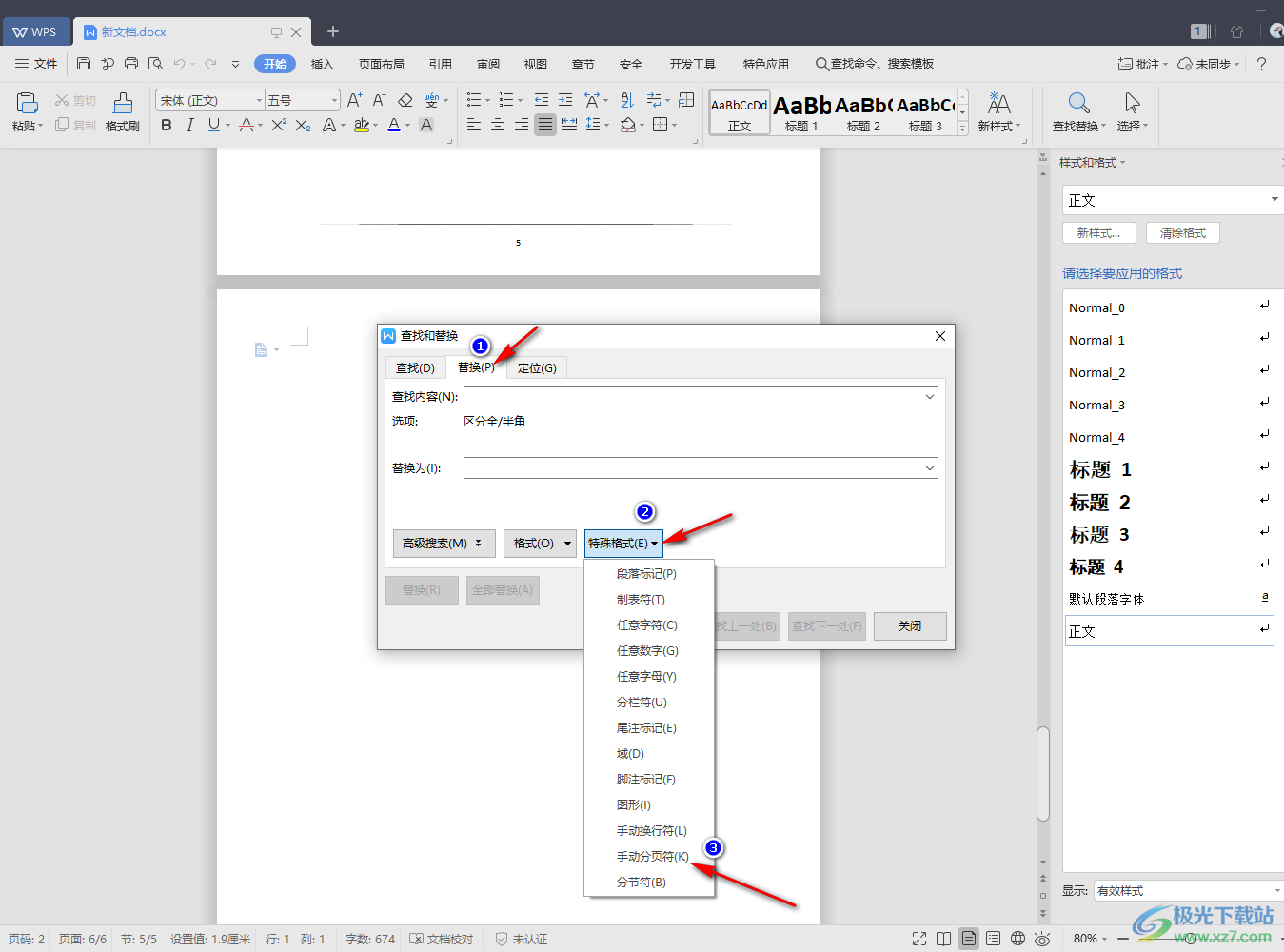The height and width of the screenshot is (952, 1284).
Task: Switch to the Find(D) tab
Action: [415, 367]
